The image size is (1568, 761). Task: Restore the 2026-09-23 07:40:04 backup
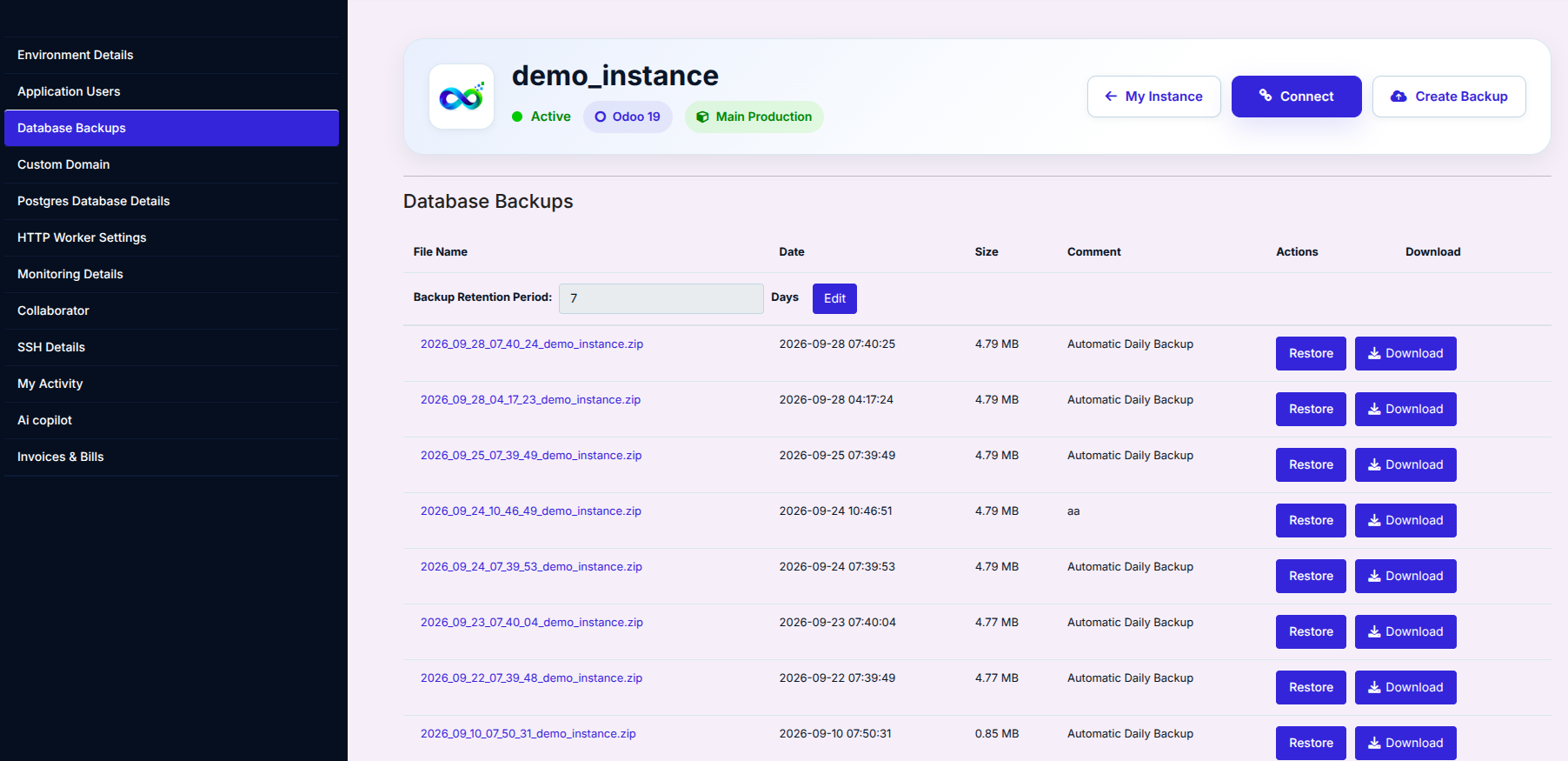coord(1311,631)
